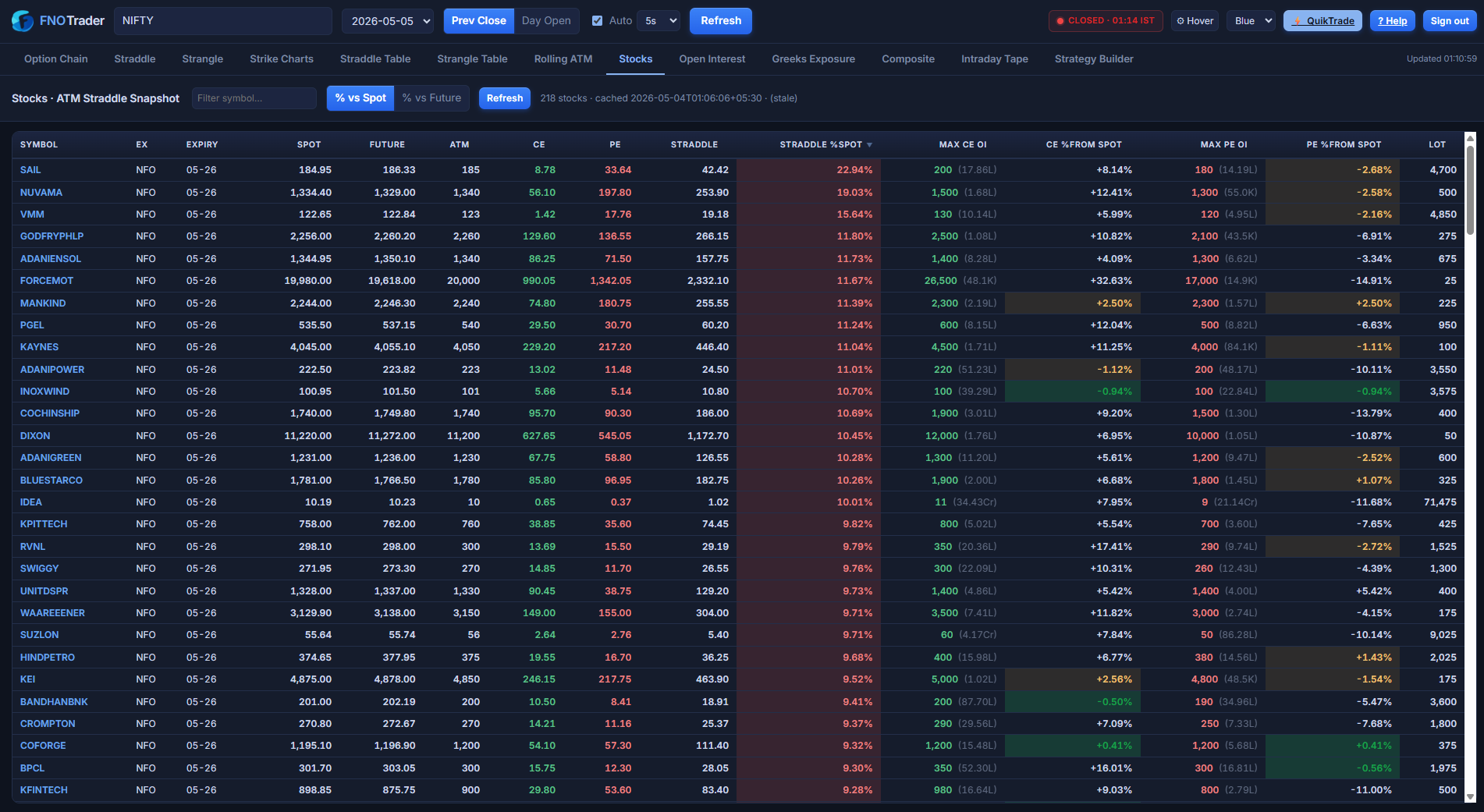Click the 2,332.10 straddle value for FORCEMOT

(x=708, y=281)
